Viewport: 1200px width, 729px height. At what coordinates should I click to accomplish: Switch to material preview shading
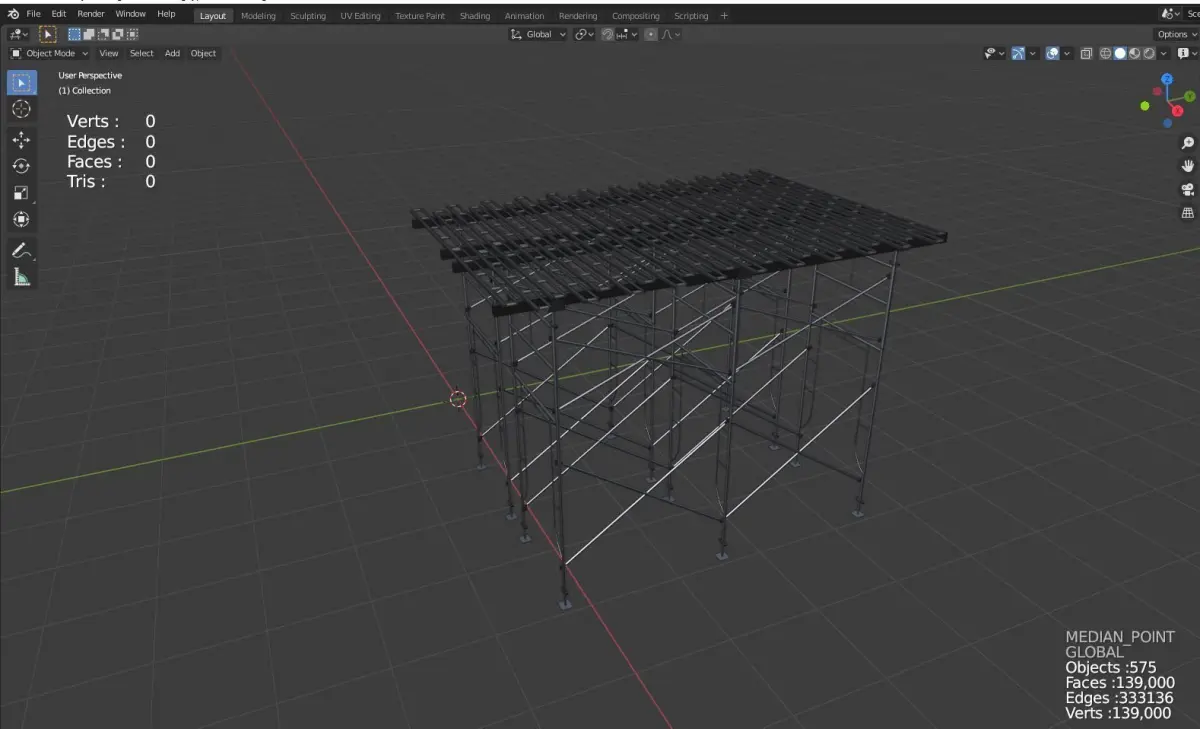pos(1135,53)
